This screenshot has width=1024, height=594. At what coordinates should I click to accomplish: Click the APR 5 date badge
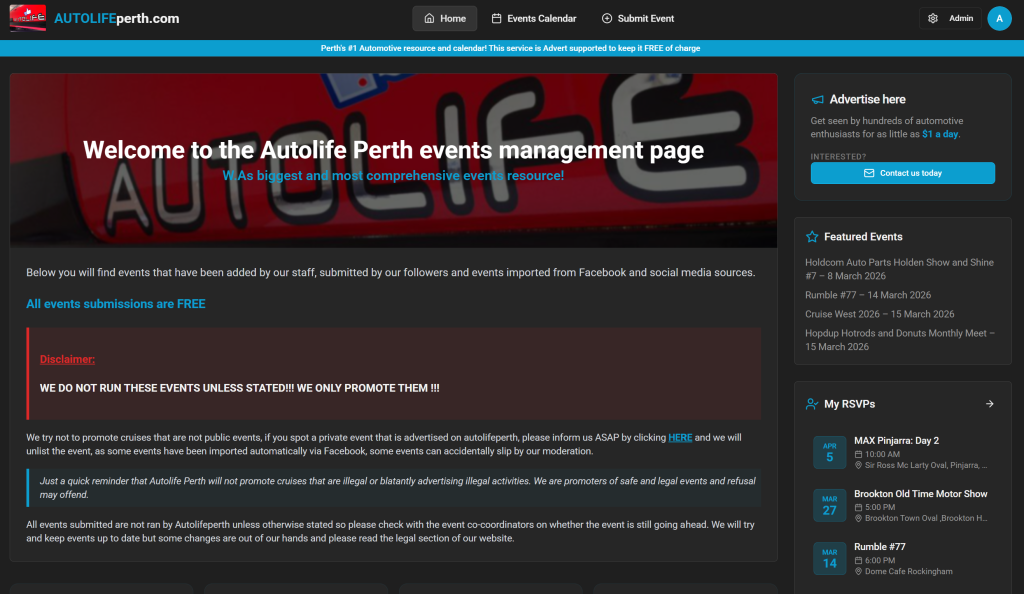(829, 452)
